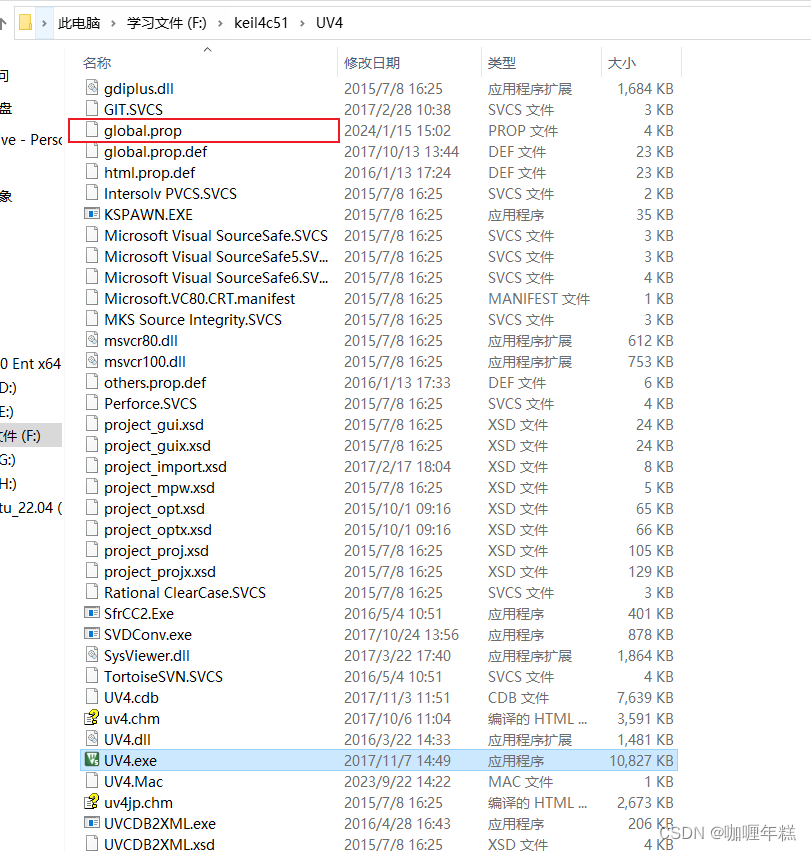811x851 pixels.
Task: Click the folder icon in address bar
Action: 26,22
